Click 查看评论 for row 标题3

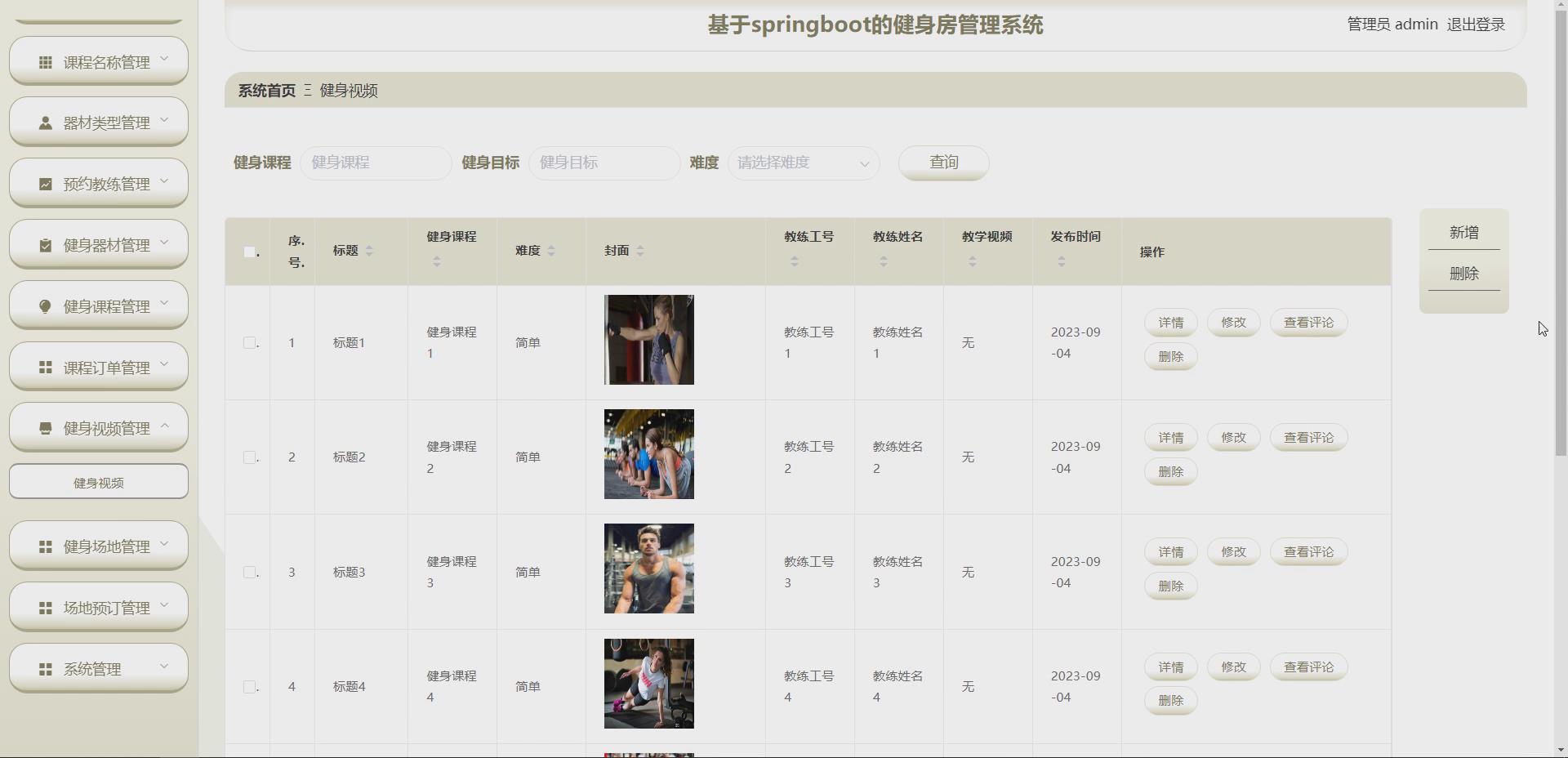[1309, 552]
